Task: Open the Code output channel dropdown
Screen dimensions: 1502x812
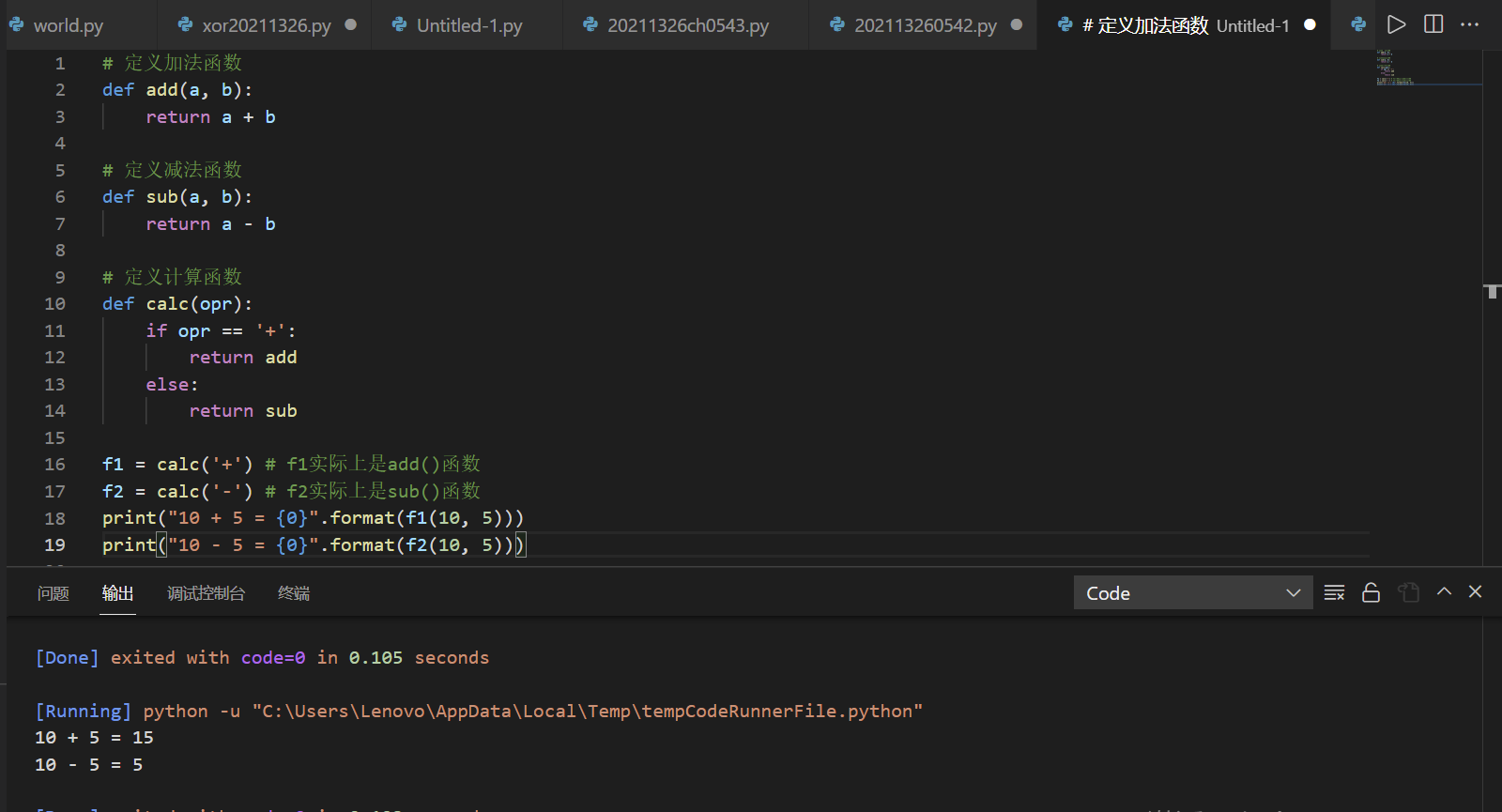Action: point(1192,592)
